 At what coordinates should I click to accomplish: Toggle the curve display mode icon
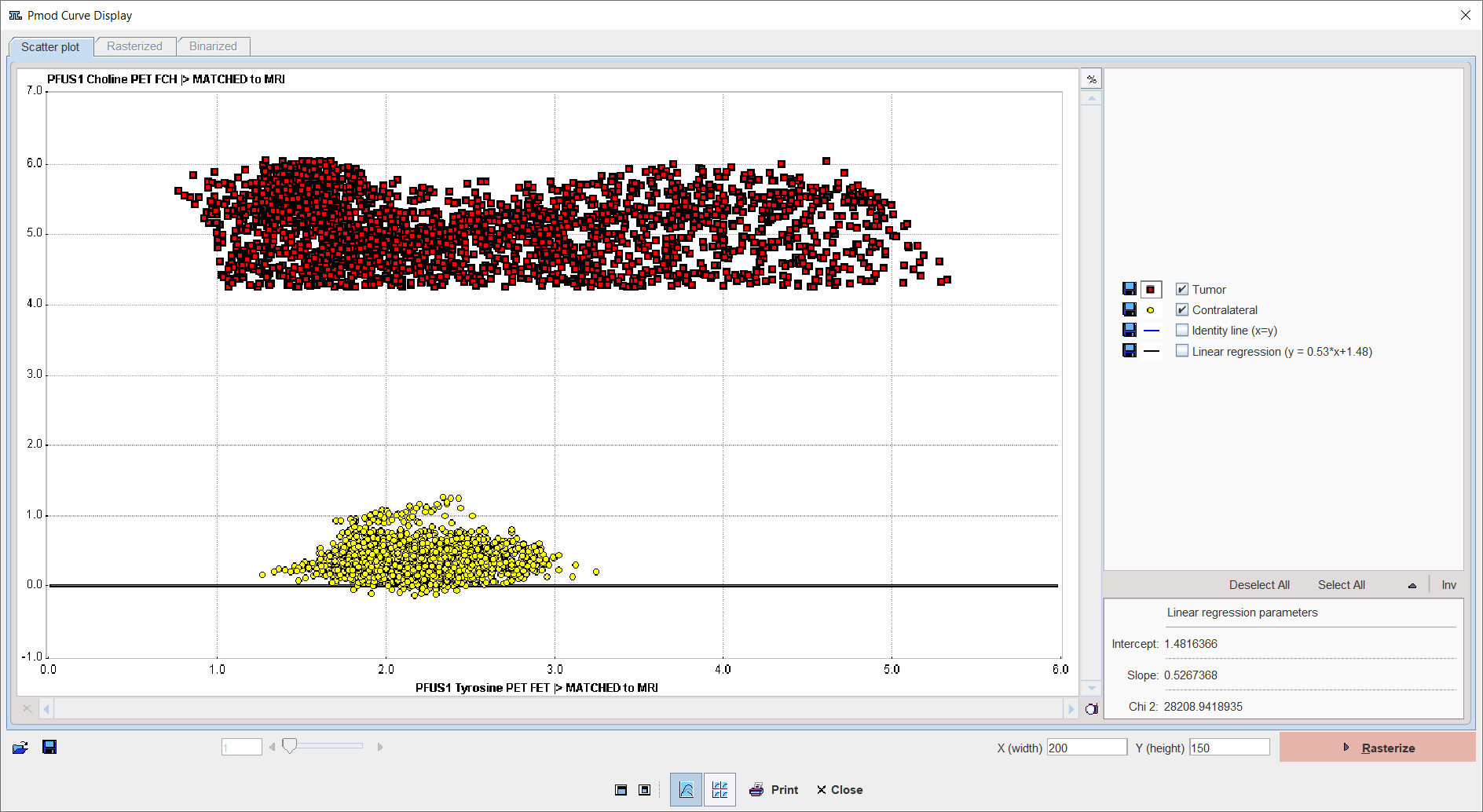[x=686, y=790]
